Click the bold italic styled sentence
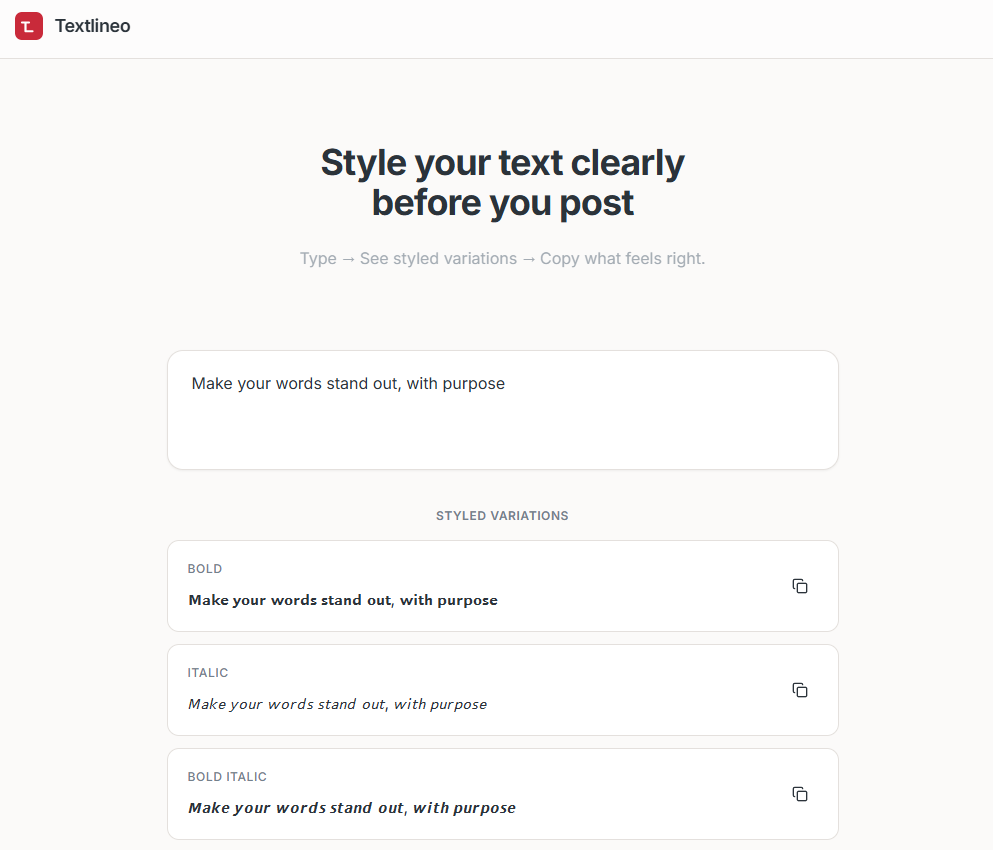Image resolution: width=993 pixels, height=850 pixels. pyautogui.click(x=351, y=807)
